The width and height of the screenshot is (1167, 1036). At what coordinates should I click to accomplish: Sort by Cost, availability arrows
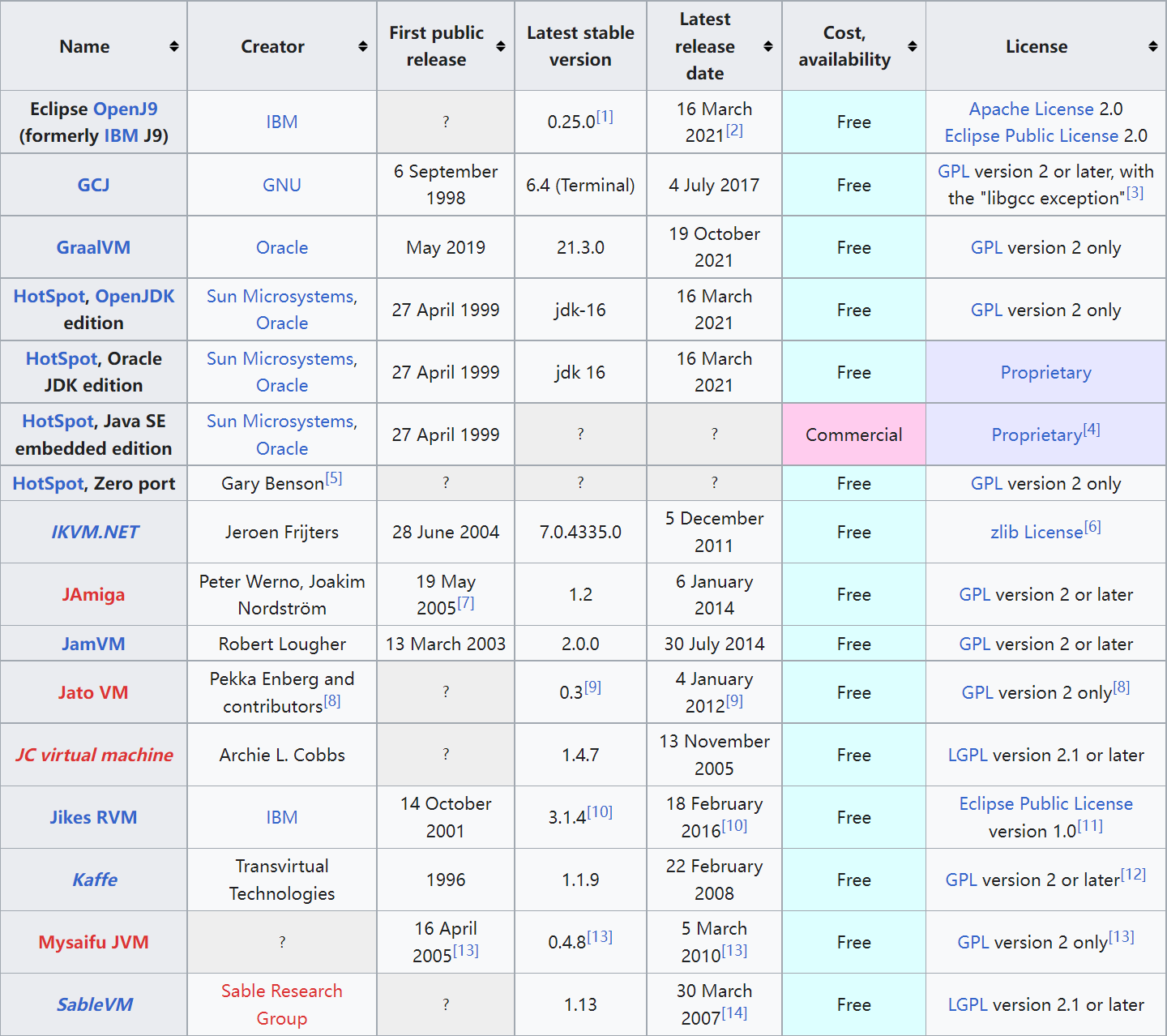pyautogui.click(x=913, y=46)
